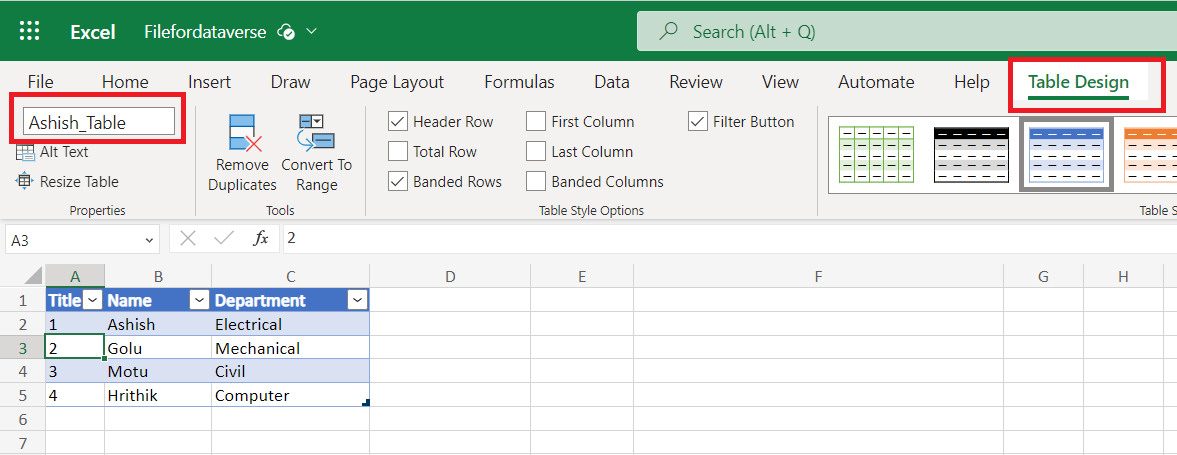Open the app launcher waffle icon
Image resolution: width=1177 pixels, height=455 pixels.
pos(30,31)
